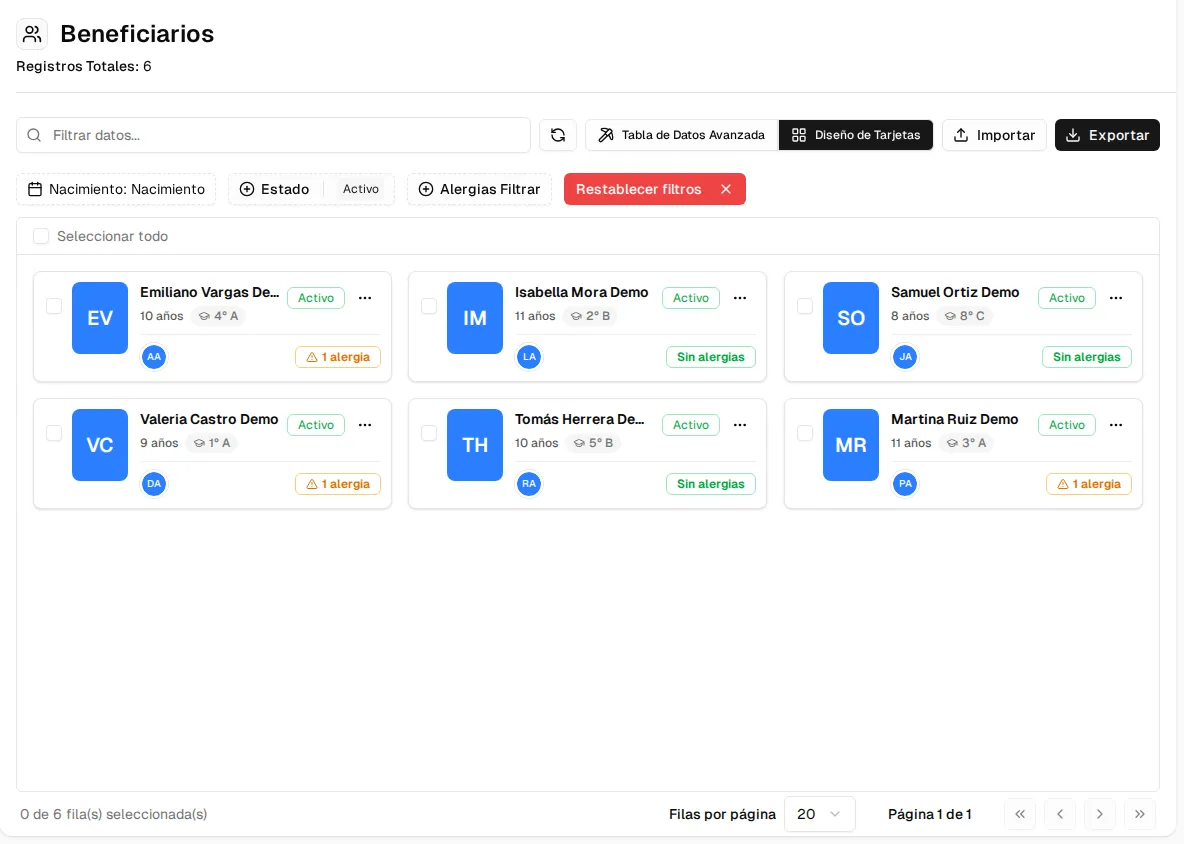Open the rows per page dropdown
Viewport: 1184px width, 844px height.
coord(819,814)
